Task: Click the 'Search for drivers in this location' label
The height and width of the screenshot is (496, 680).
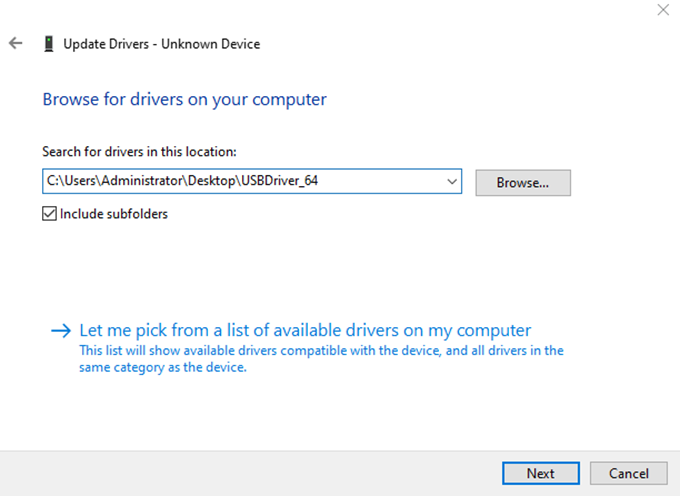Action: click(x=139, y=151)
